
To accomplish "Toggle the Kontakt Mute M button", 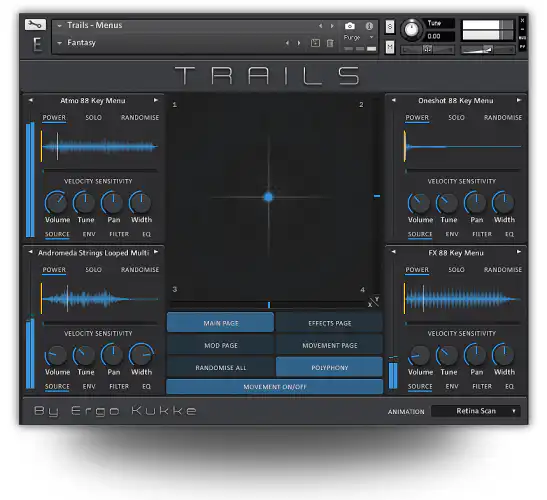I will click(390, 47).
